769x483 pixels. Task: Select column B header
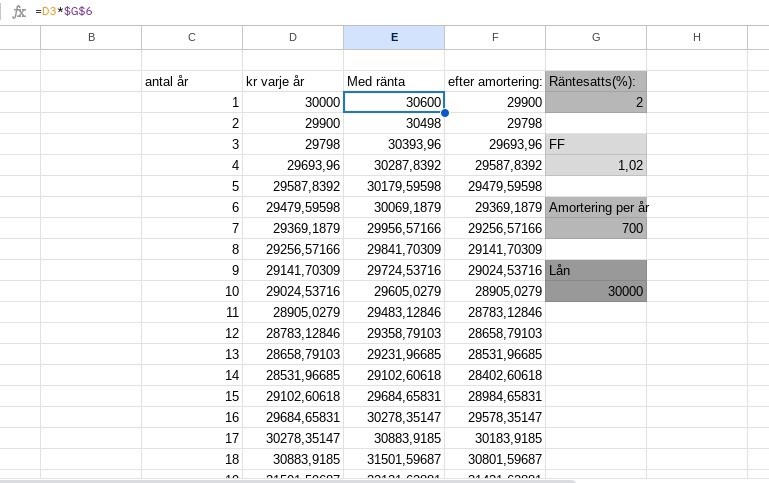pyautogui.click(x=91, y=37)
